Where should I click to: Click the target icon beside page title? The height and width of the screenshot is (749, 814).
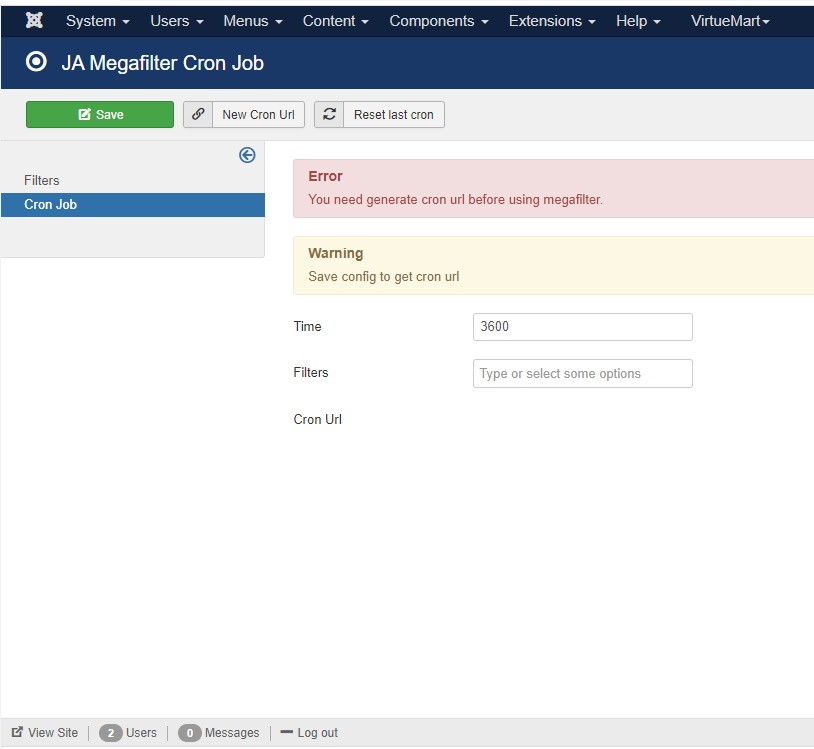(36, 62)
